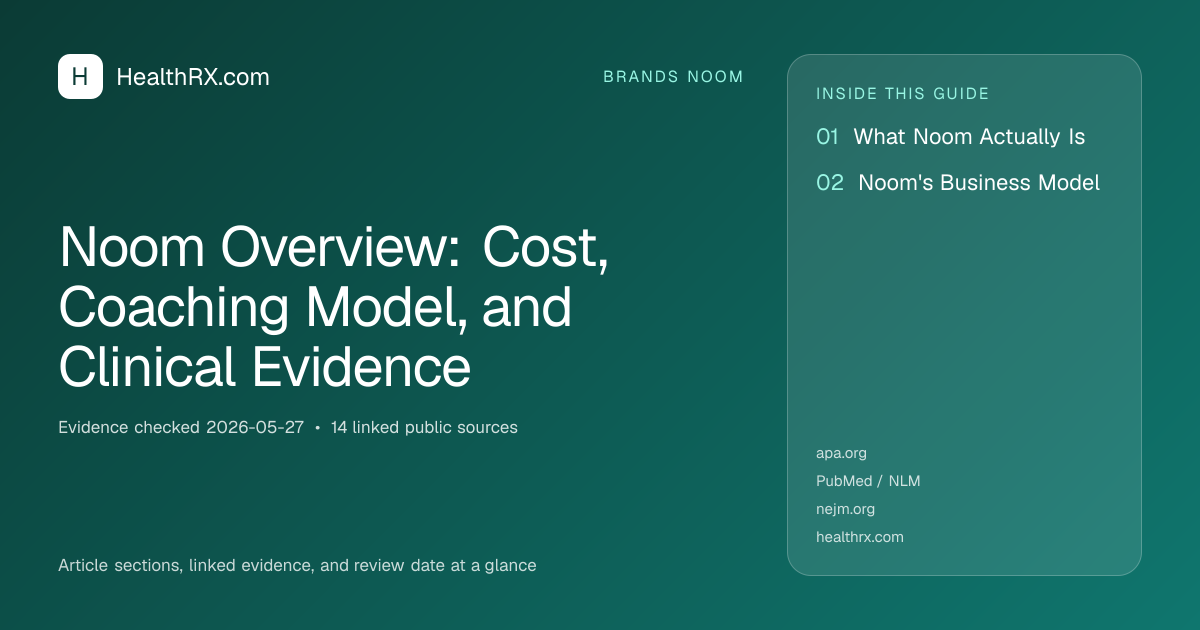Click the HealthRX 'H' logo icon
Viewport: 1200px width, 630px height.
pyautogui.click(x=80, y=76)
